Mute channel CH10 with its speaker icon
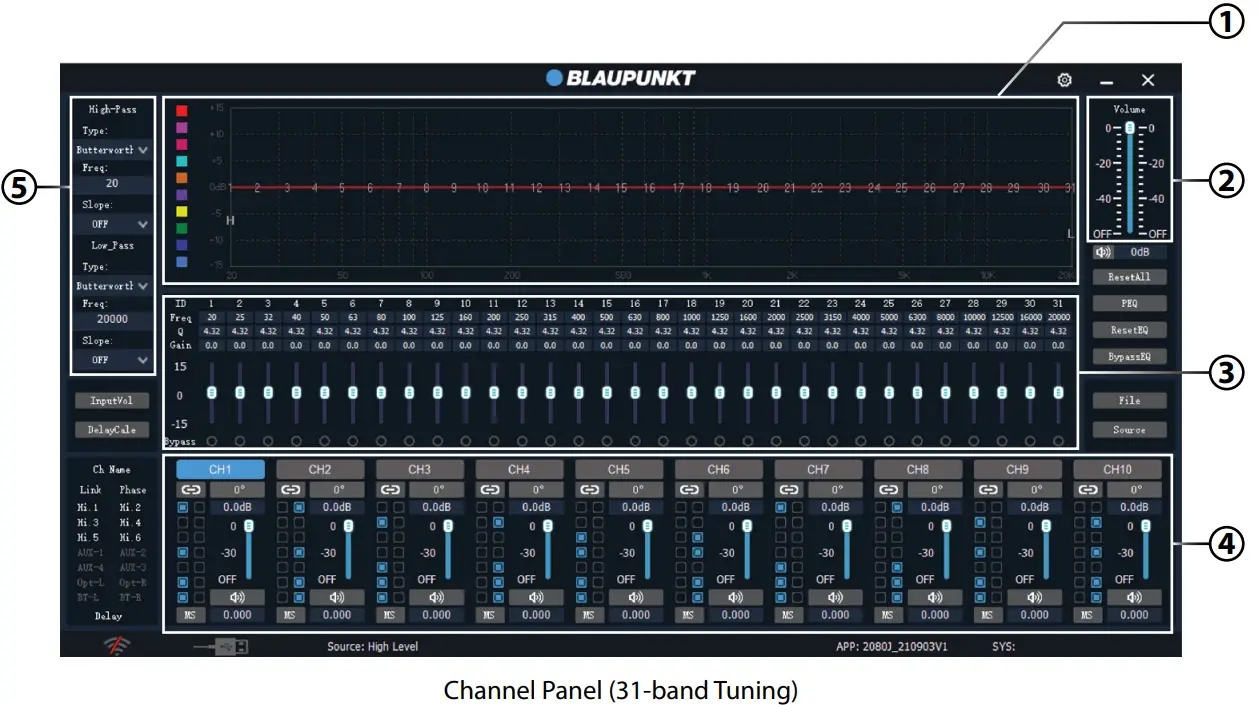1259x705 pixels. 1134,597
